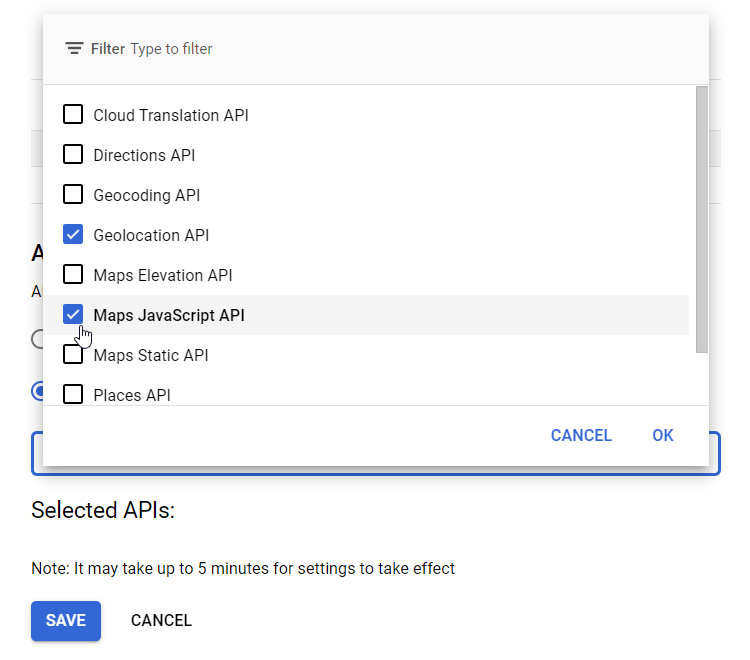Click the note about 5 minutes settings
Image resolution: width=750 pixels, height=660 pixels.
point(243,568)
